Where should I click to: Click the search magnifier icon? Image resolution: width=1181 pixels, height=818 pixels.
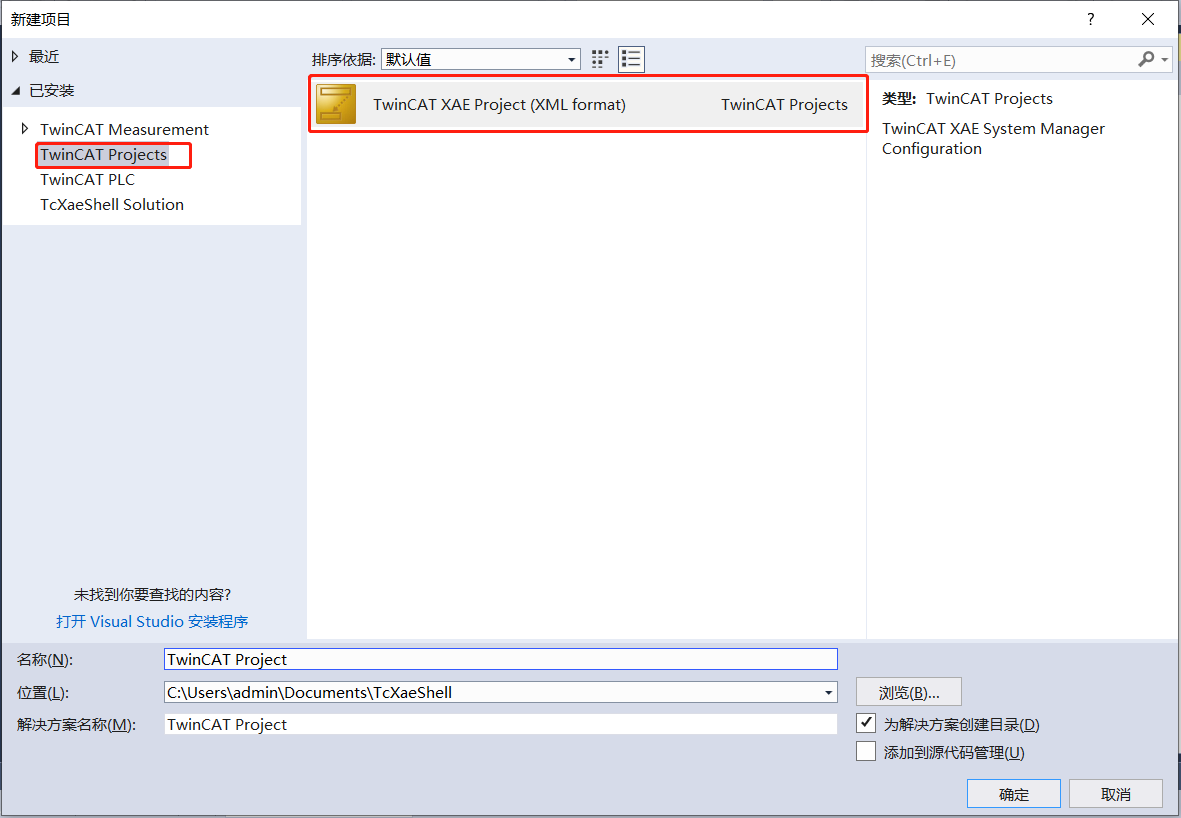point(1146,60)
